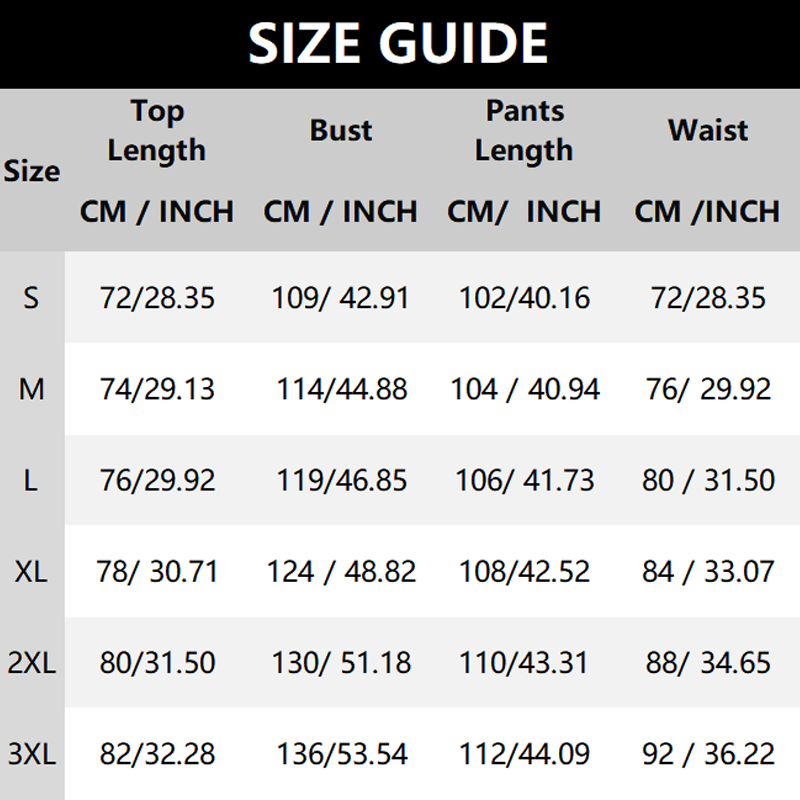Image resolution: width=800 pixels, height=800 pixels.
Task: Click the Top Length column header
Action: tap(156, 131)
